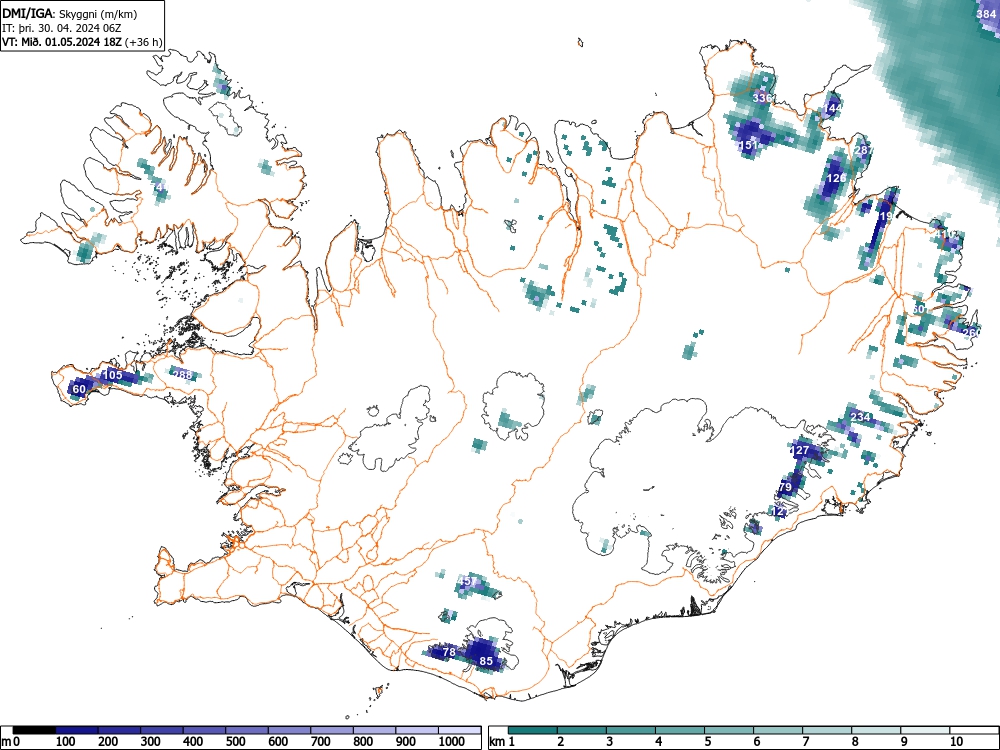1000x750 pixels.
Task: Select the 100 tick label on the metre scale
Action: tap(65, 742)
